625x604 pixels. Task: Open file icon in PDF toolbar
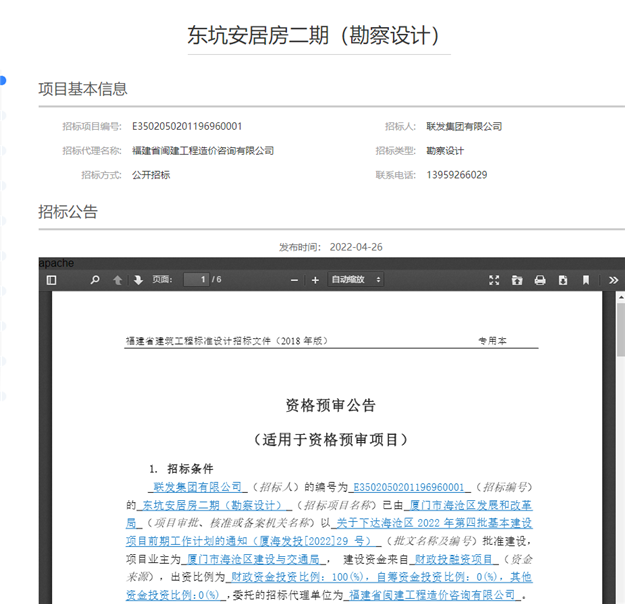click(x=517, y=280)
